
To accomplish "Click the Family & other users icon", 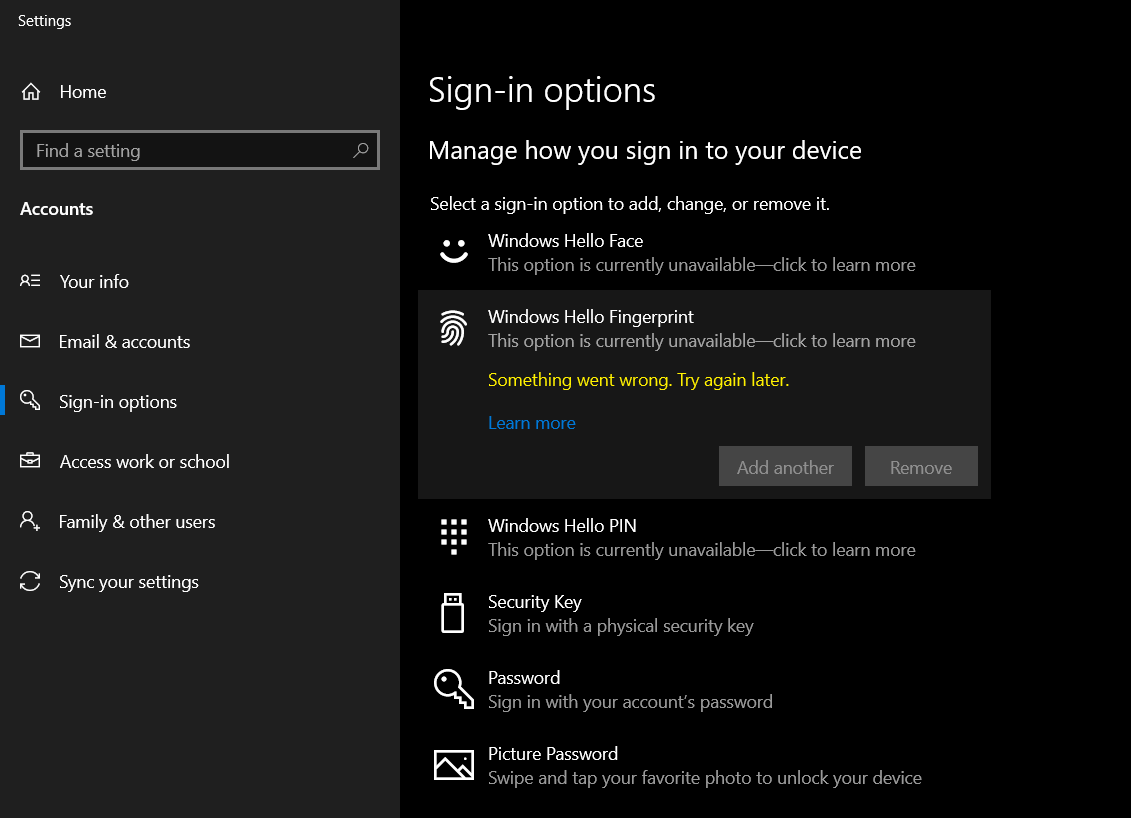I will tap(30, 521).
